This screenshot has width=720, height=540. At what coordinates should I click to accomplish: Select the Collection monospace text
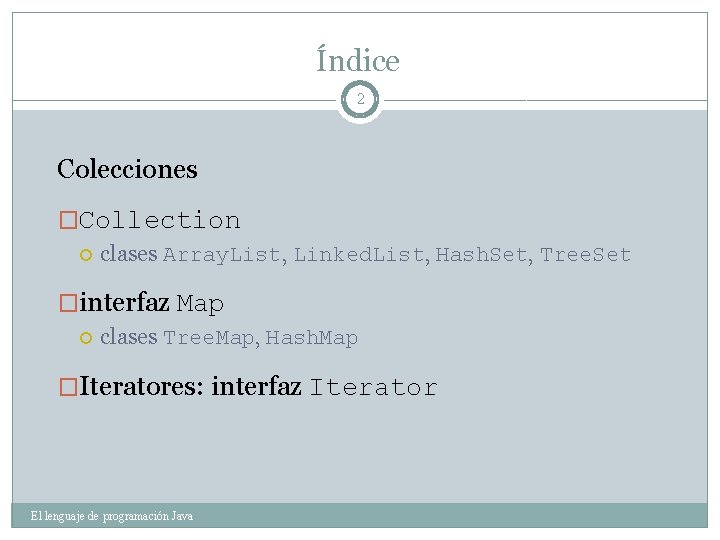[x=160, y=220]
